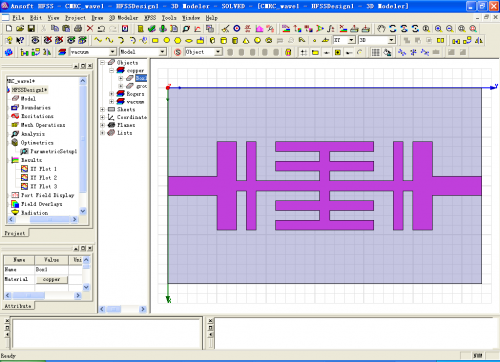The height and width of the screenshot is (362, 500).
Task: Click the Delete (red X) toolbar icon
Action: [x=90, y=29]
